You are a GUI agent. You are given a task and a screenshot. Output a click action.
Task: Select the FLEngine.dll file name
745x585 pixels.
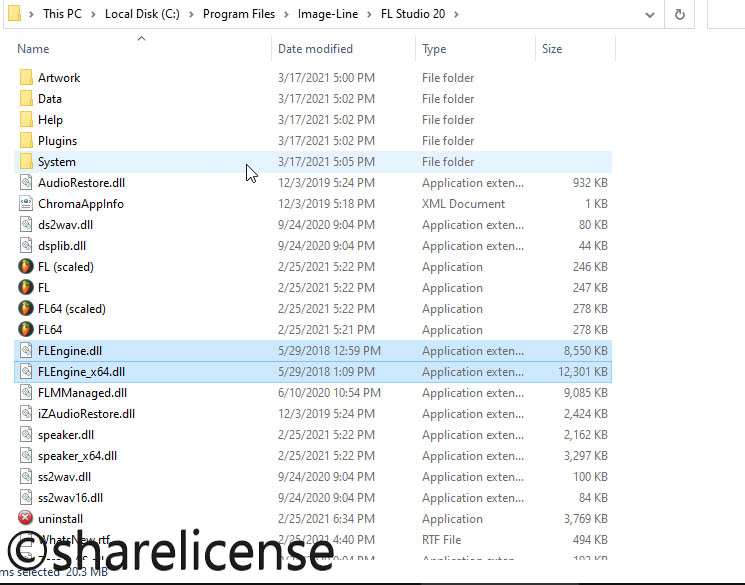70,351
